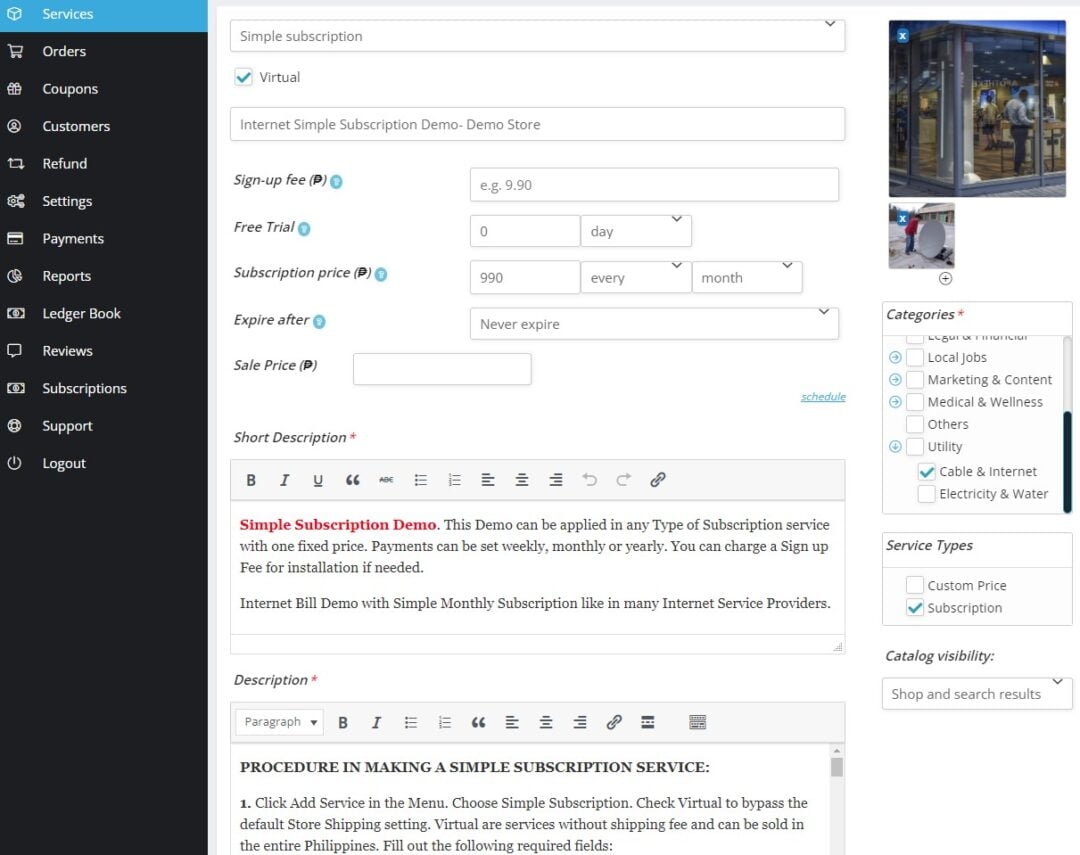Toggle strikethrough in Short Description editor
Image resolution: width=1080 pixels, height=855 pixels.
(386, 480)
